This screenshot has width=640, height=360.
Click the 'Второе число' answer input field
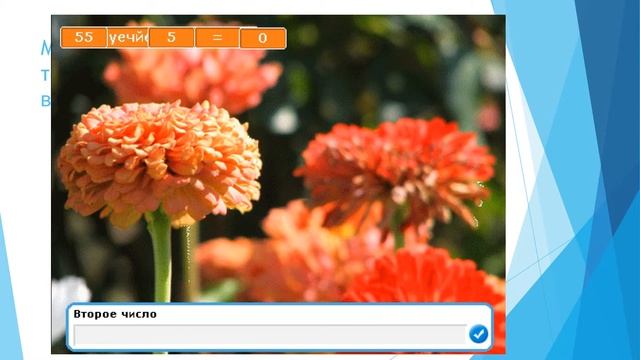270,335
